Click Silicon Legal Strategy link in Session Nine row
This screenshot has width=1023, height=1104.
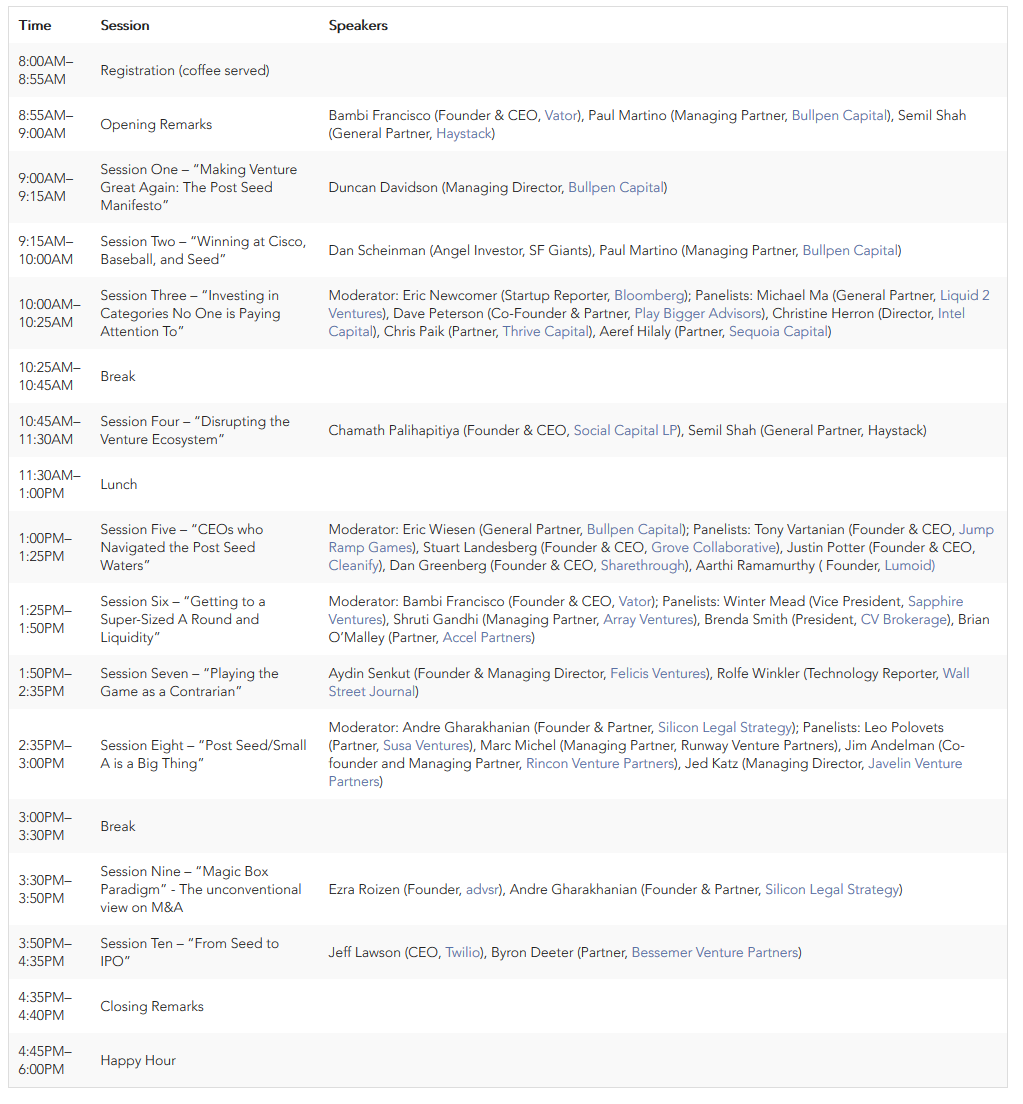point(832,890)
